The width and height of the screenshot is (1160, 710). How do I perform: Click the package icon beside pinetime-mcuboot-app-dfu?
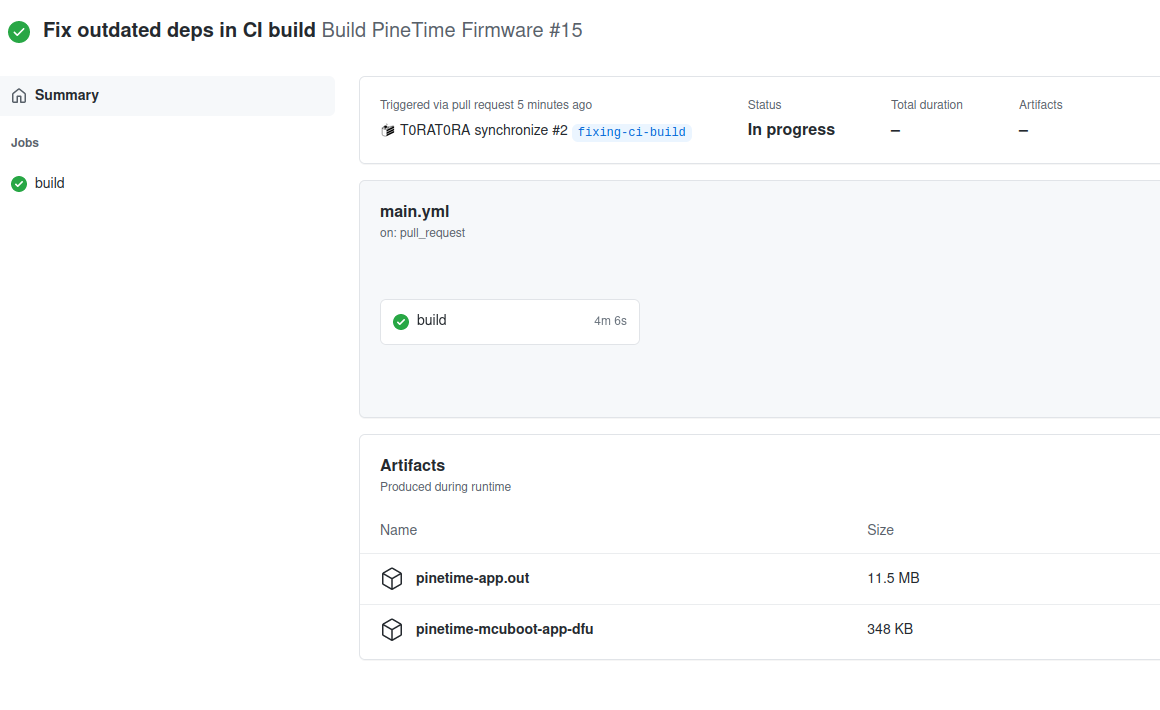(x=392, y=629)
